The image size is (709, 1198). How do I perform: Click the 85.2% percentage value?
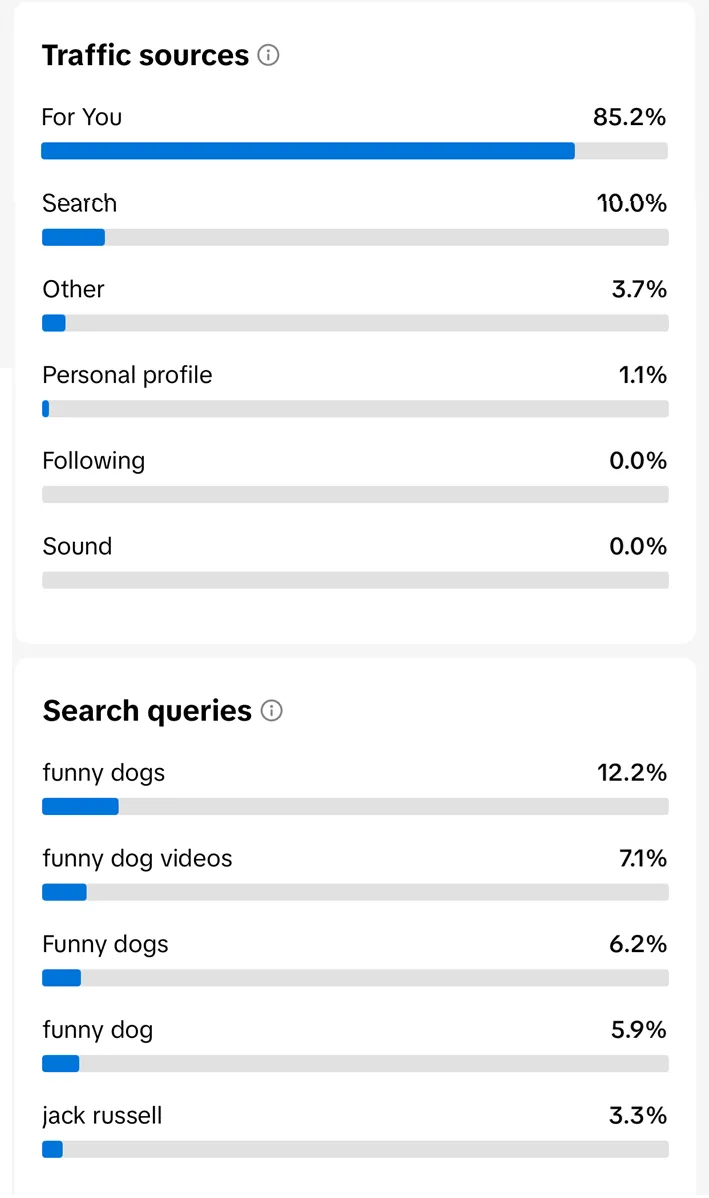(x=629, y=117)
